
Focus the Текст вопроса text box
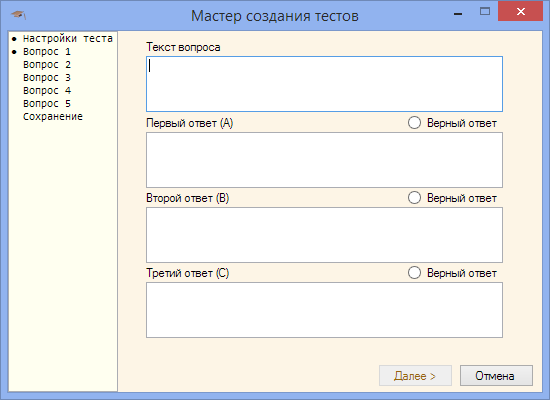click(324, 84)
